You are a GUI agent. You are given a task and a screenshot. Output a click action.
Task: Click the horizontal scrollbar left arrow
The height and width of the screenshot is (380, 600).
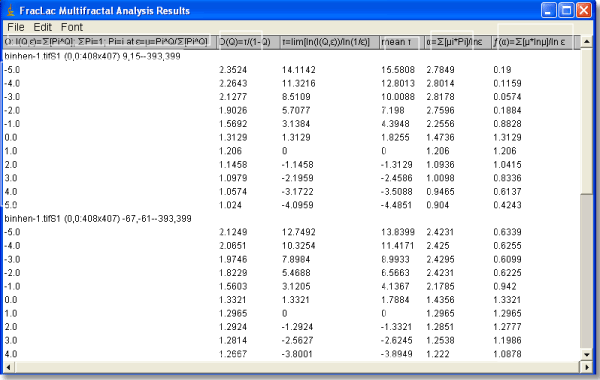pos(8,367)
